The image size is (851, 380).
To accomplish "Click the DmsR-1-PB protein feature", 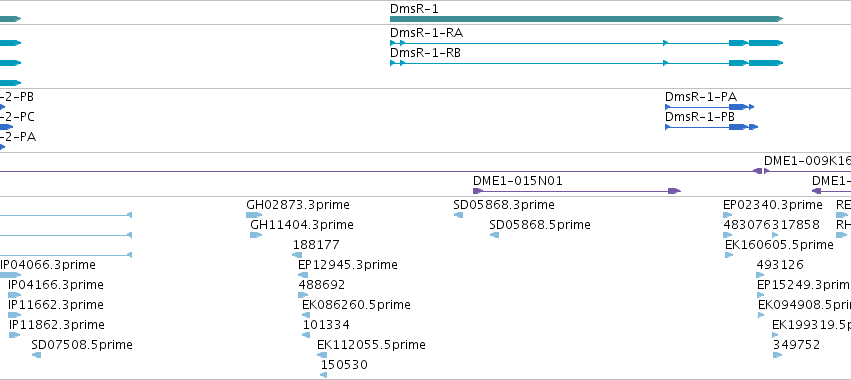I will [x=711, y=127].
